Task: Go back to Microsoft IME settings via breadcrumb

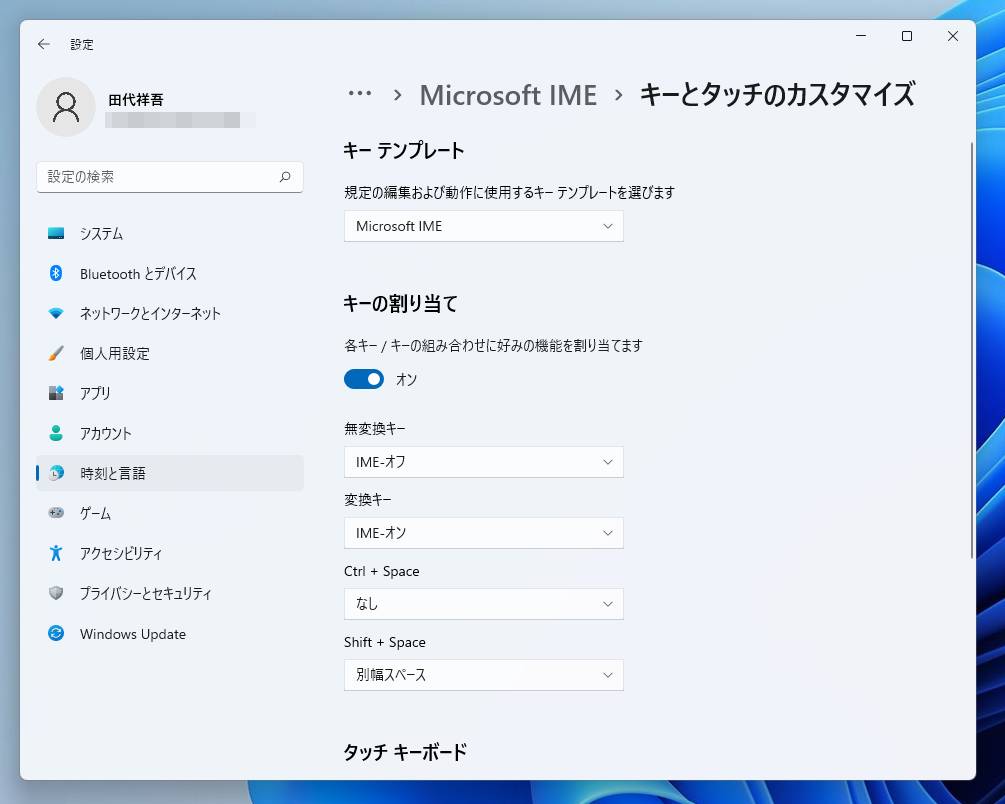Action: [507, 94]
